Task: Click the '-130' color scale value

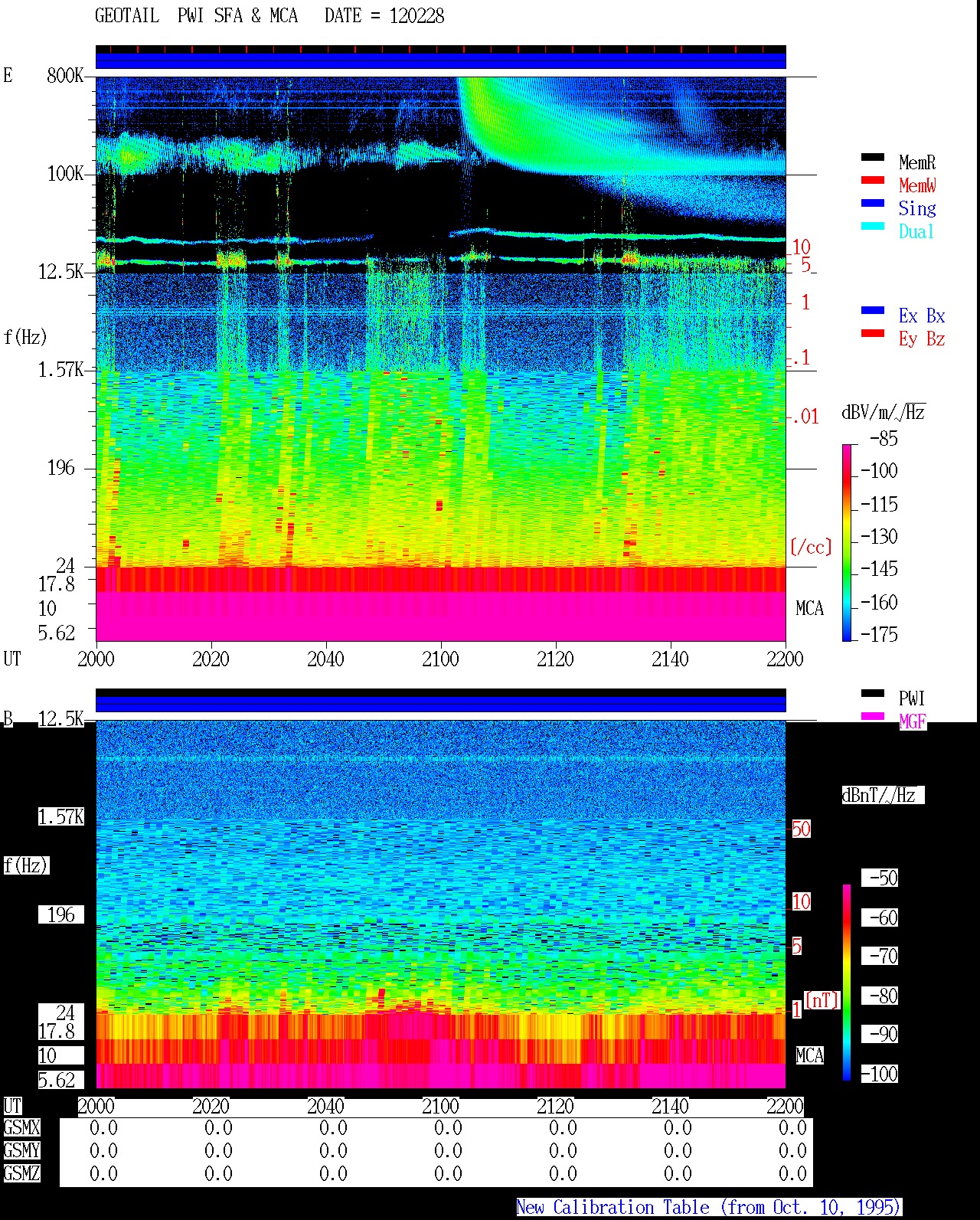Action: coord(879,536)
